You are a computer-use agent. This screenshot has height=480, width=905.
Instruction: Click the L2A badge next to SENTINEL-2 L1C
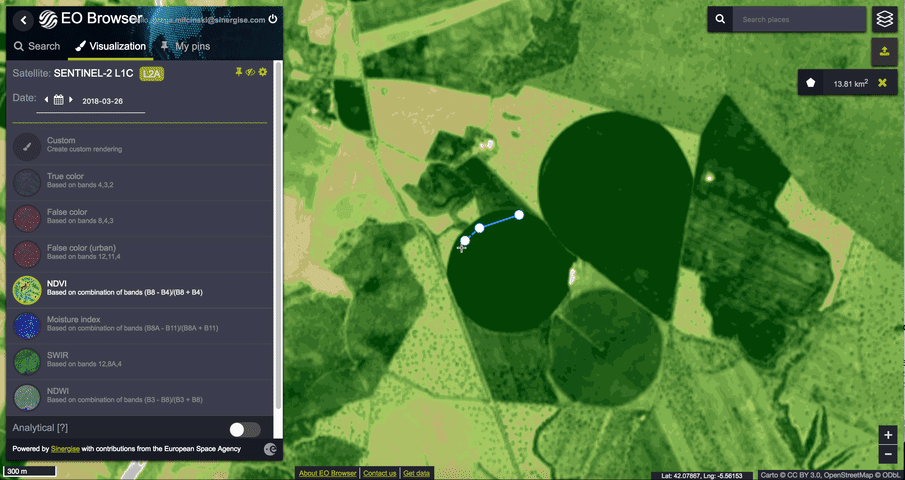coord(152,74)
